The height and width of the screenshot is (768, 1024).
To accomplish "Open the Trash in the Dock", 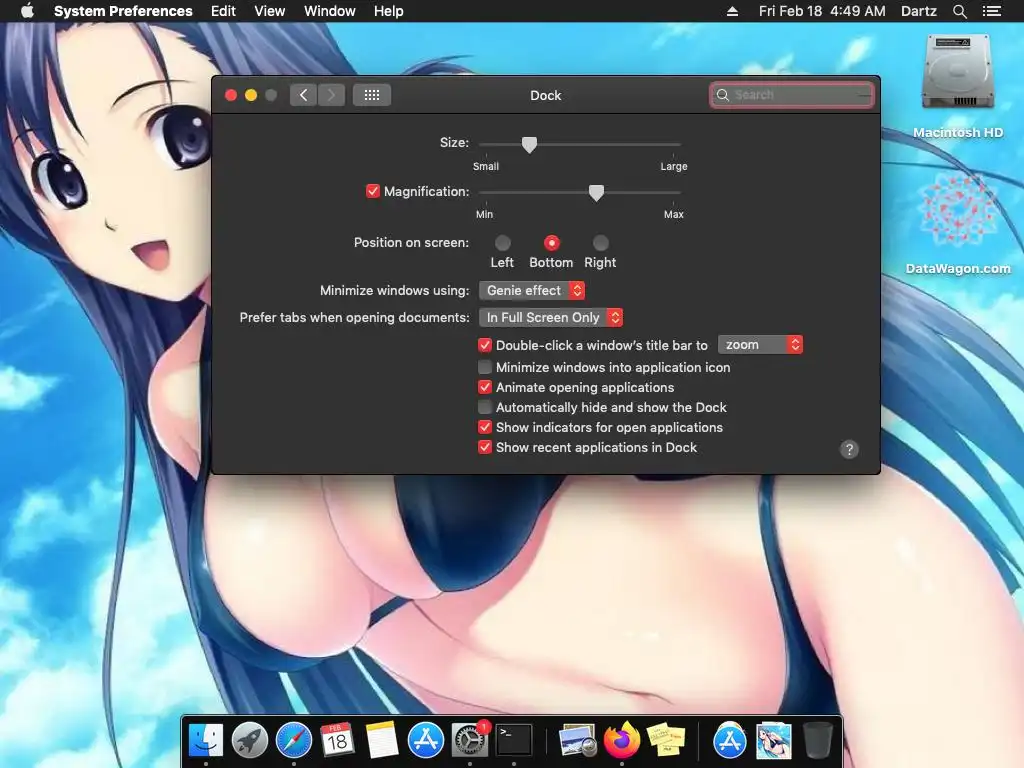I will (x=817, y=741).
